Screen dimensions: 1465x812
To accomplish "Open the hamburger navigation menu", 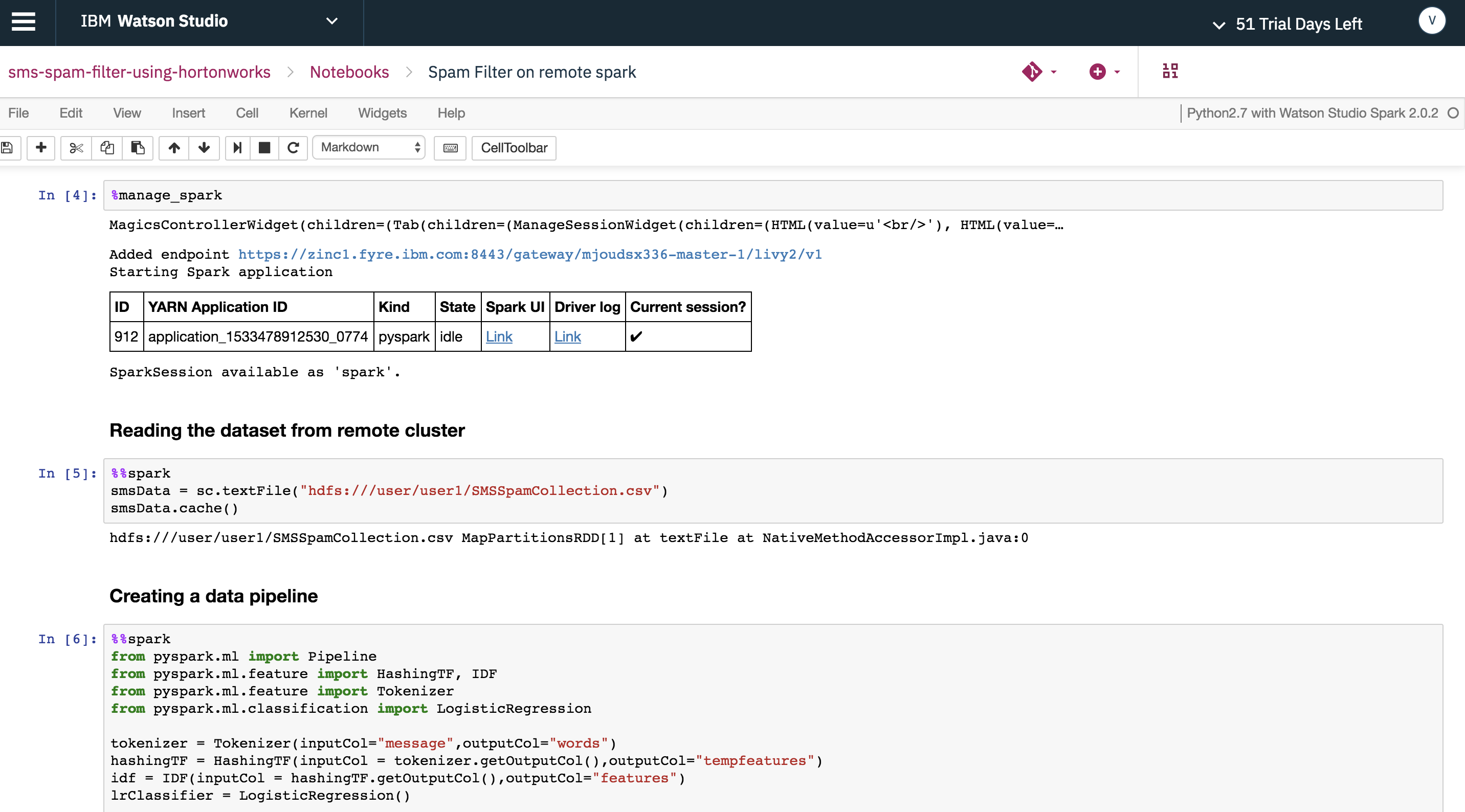I will click(24, 21).
